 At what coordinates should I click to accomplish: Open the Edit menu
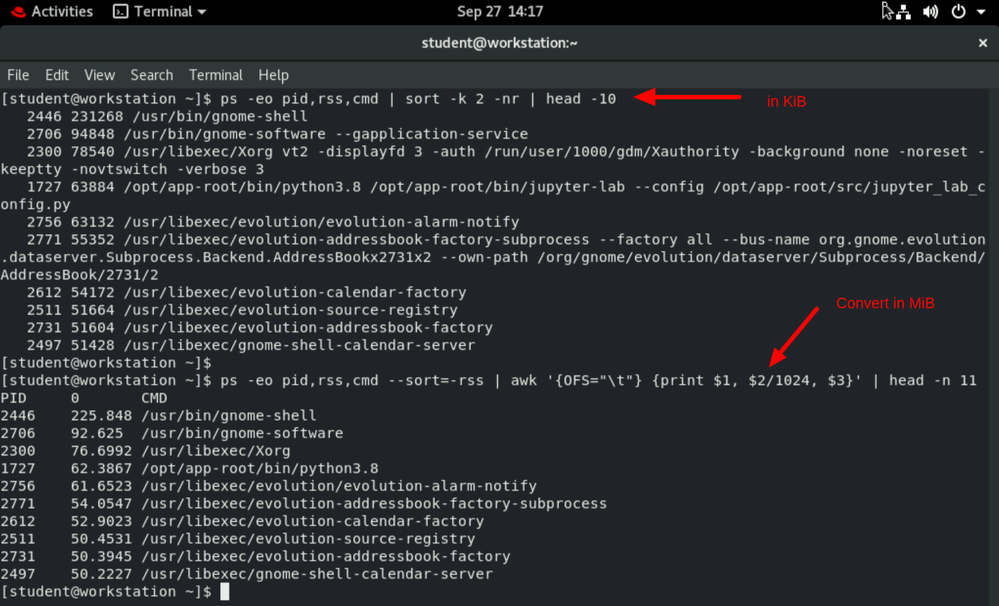tap(57, 75)
